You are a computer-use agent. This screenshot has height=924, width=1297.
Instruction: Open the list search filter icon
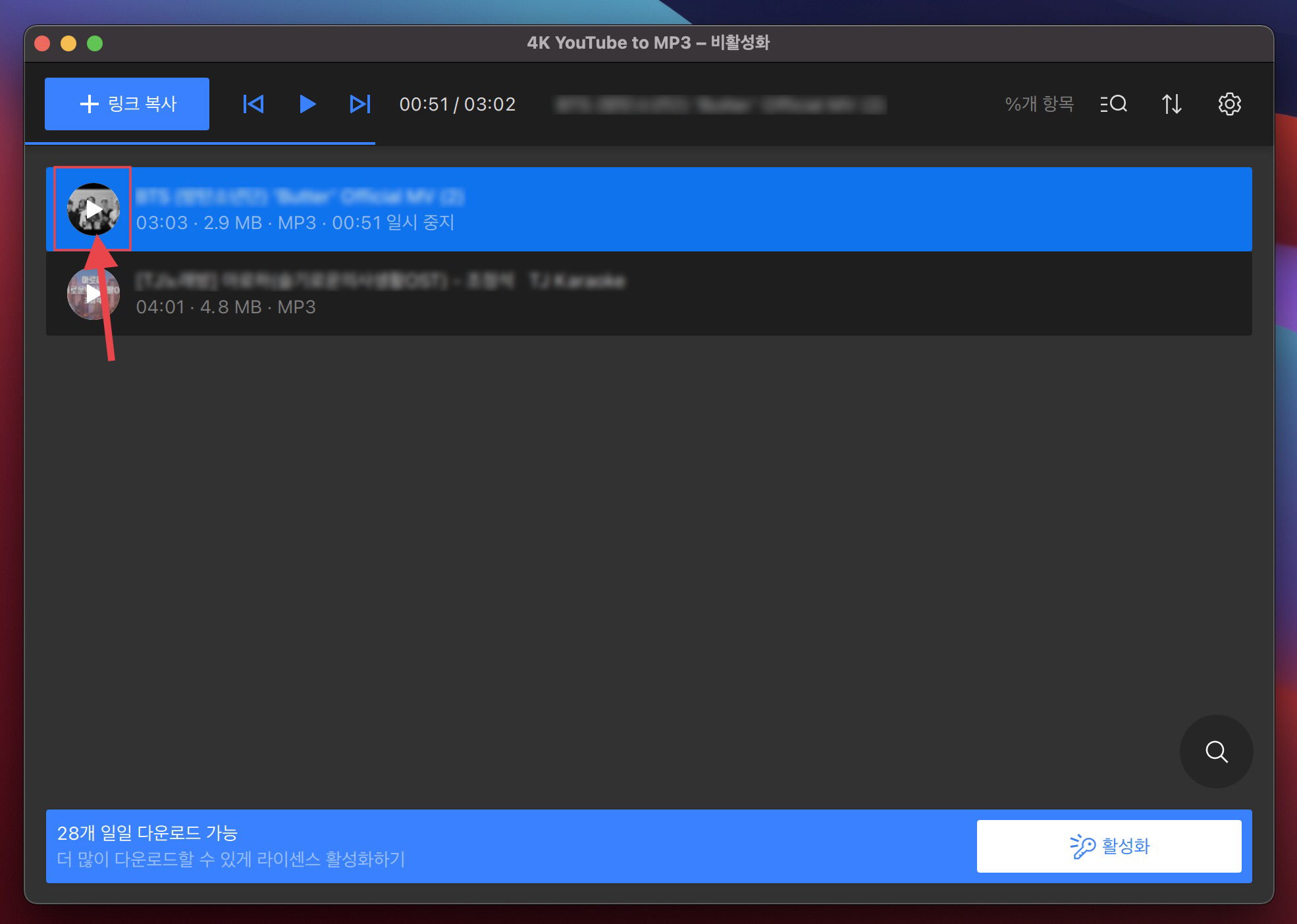(1113, 104)
